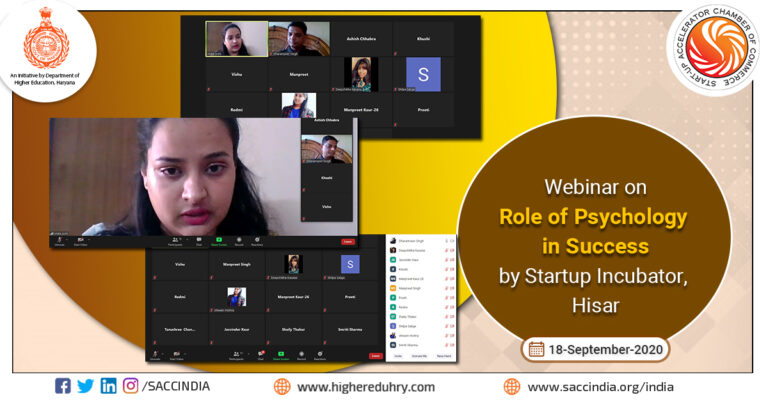This screenshot has height=402, width=768.
Task: Click the calendar icon beside 18-September-2020
Action: coord(536,349)
